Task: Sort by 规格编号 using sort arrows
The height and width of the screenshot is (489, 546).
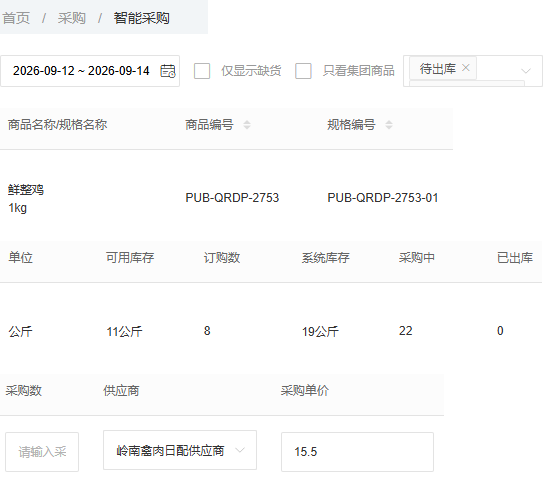Action: [389, 125]
